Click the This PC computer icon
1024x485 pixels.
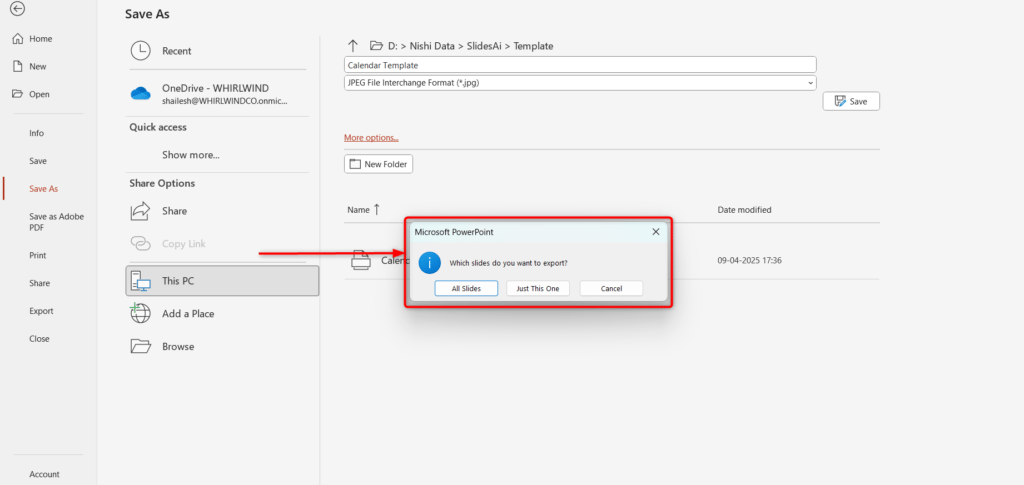pyautogui.click(x=141, y=281)
